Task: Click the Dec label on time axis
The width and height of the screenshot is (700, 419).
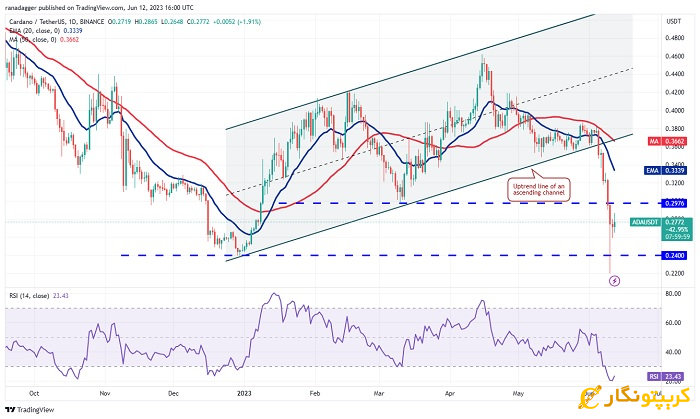Action: (x=173, y=394)
